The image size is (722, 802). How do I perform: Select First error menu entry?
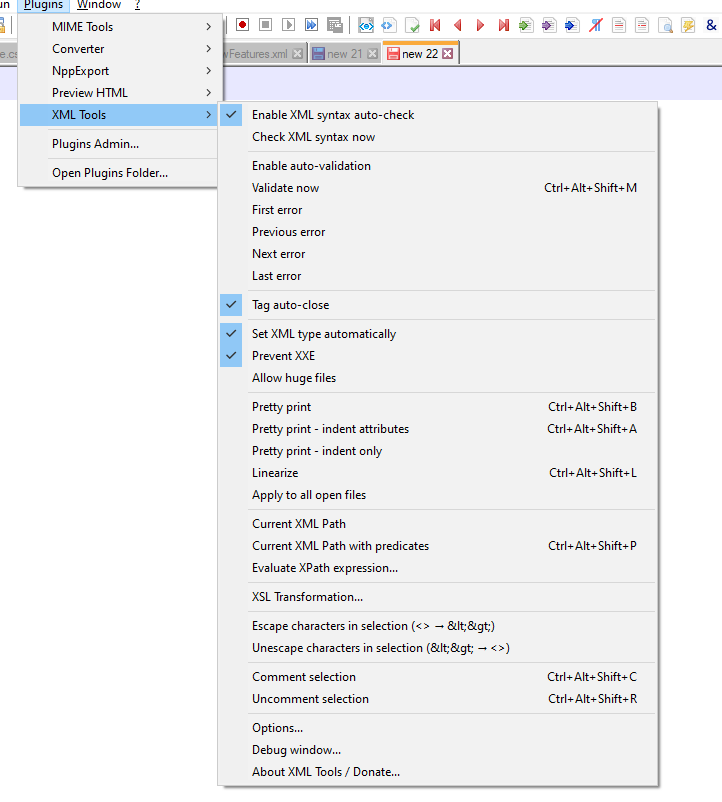coord(437,210)
